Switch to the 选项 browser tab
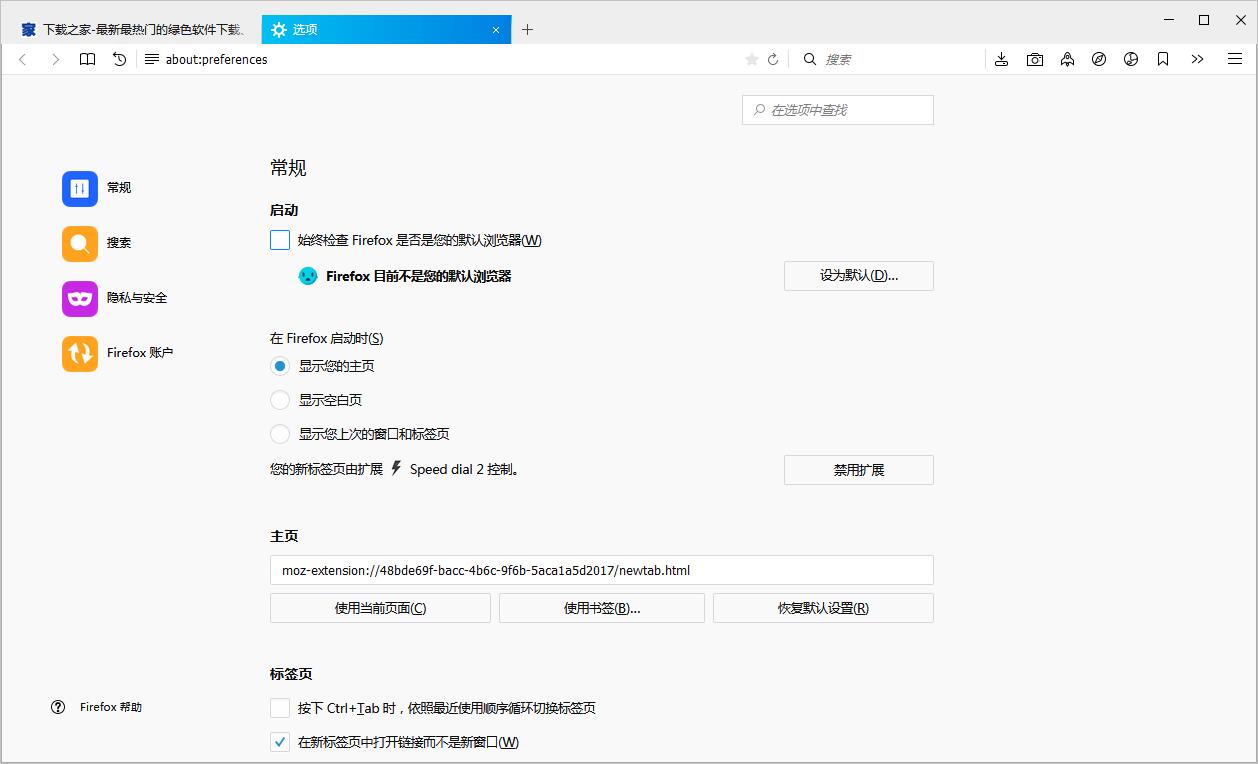 click(380, 29)
